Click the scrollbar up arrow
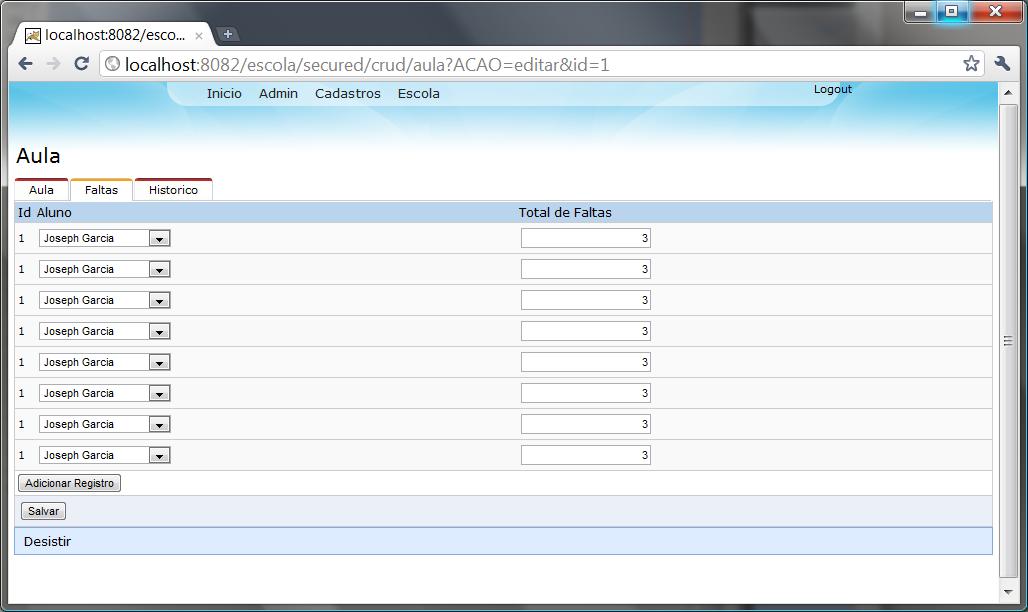Viewport: 1028px width, 612px height. pyautogui.click(x=1008, y=92)
